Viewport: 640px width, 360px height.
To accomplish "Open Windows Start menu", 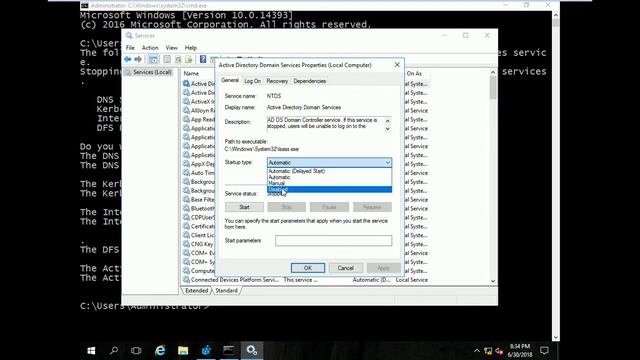I will click(91, 351).
